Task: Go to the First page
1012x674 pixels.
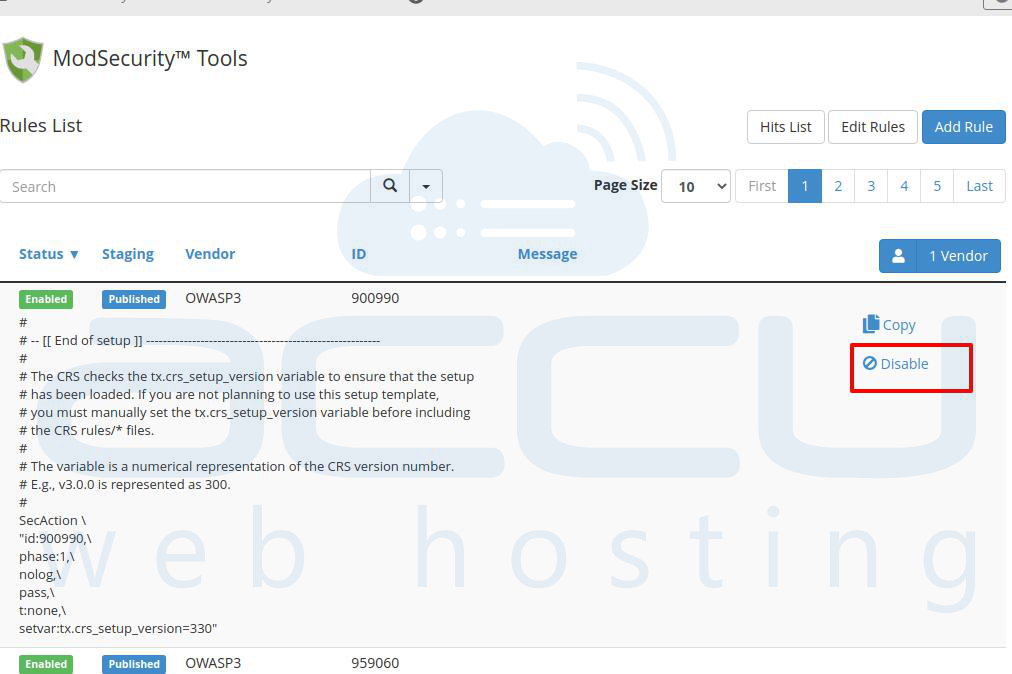Action: coord(762,186)
